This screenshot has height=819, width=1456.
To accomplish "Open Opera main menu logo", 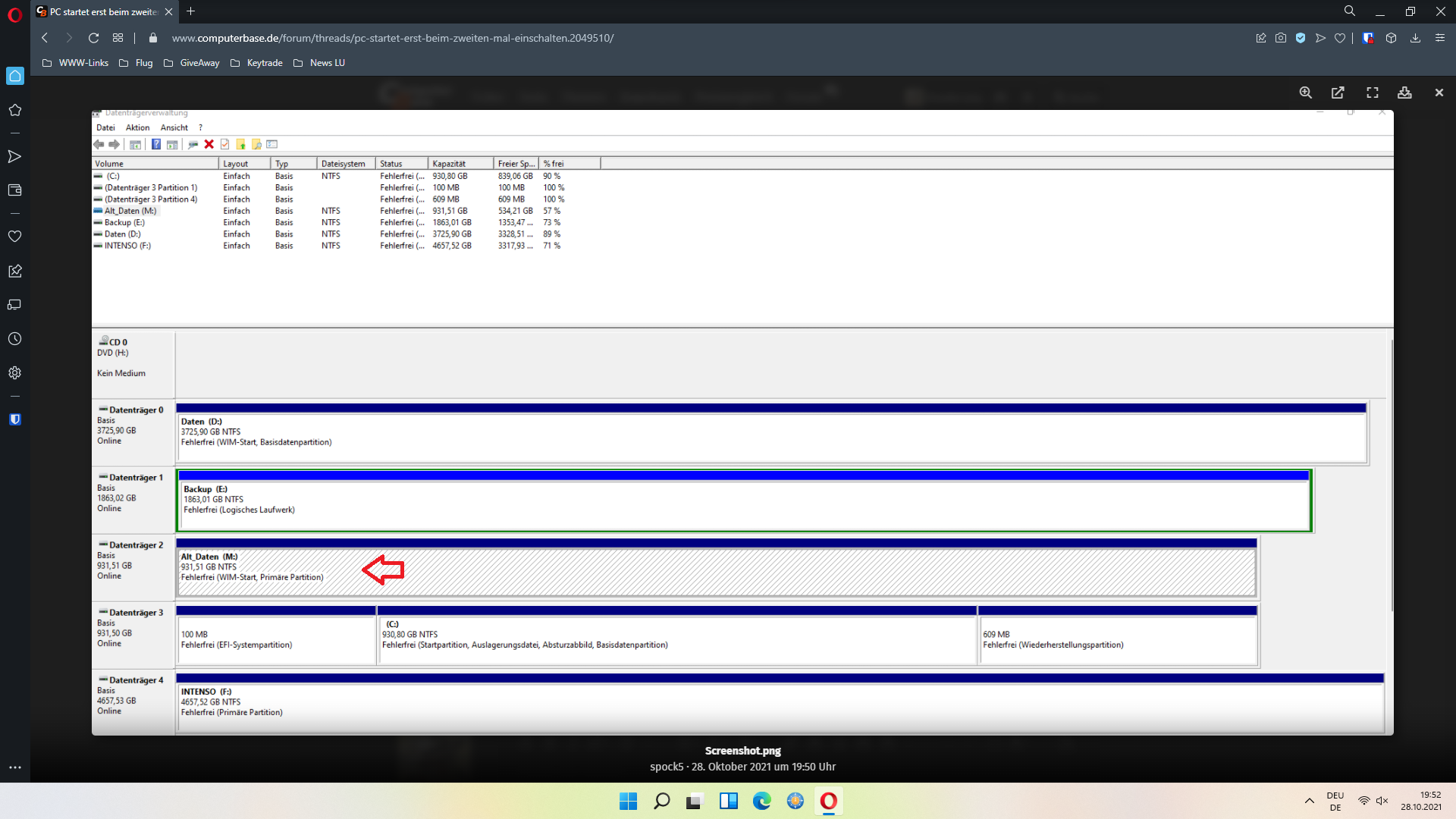I will click(14, 14).
